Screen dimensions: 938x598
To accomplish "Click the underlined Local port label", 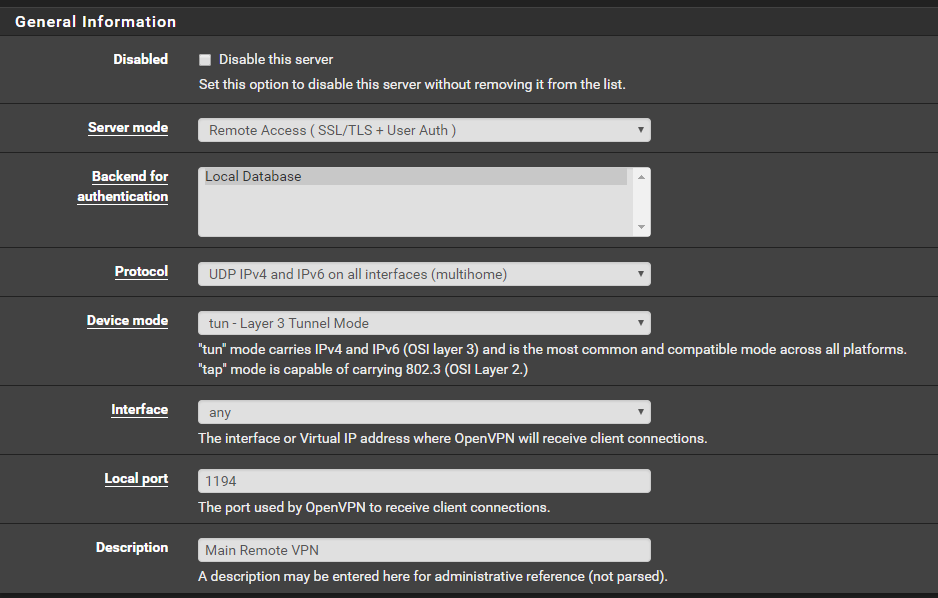I will 136,479.
